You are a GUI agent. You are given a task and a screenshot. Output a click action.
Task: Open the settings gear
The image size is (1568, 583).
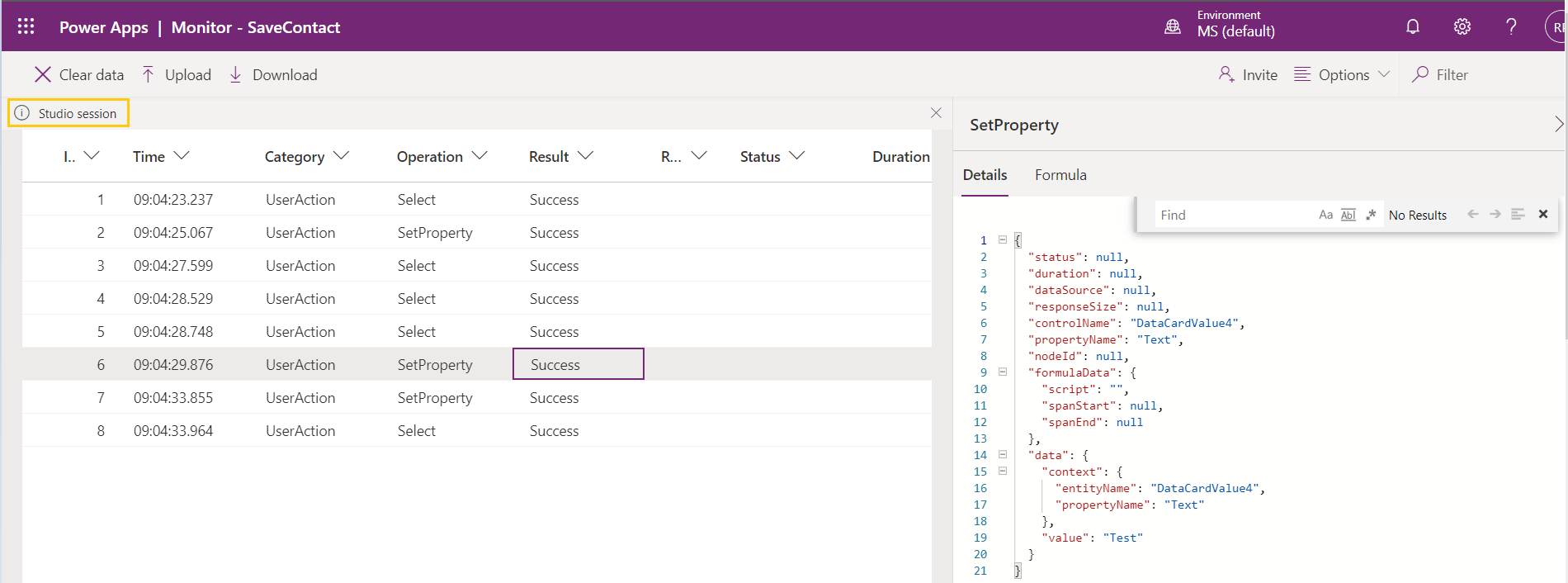pos(1462,26)
